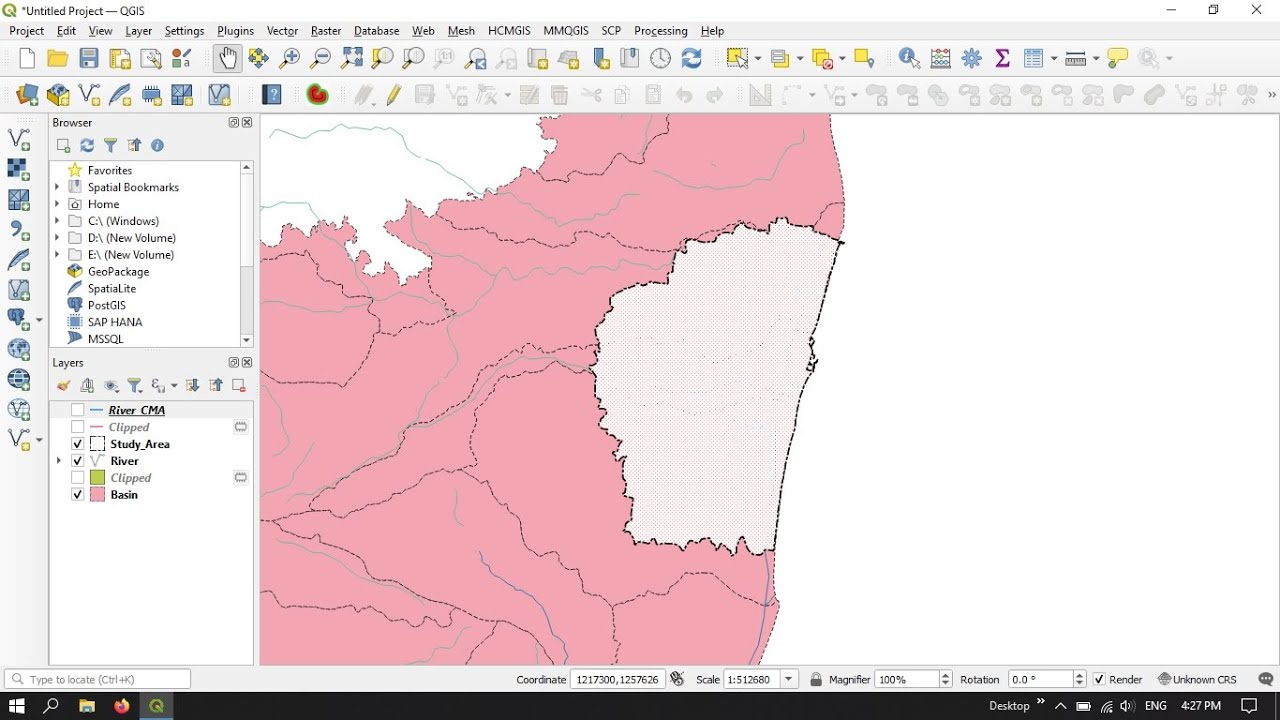The height and width of the screenshot is (720, 1280).
Task: Open the Temporal Controller clock icon
Action: click(661, 59)
